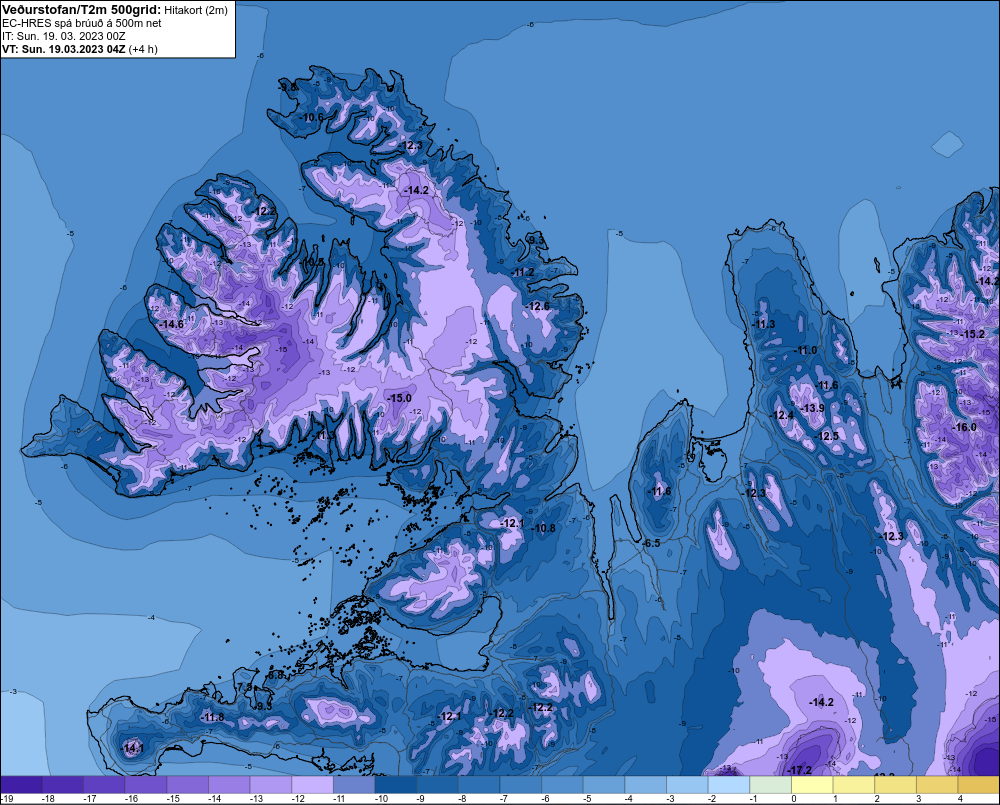
Task: Select the legend swatch between -3 and -2
Action: [688, 785]
